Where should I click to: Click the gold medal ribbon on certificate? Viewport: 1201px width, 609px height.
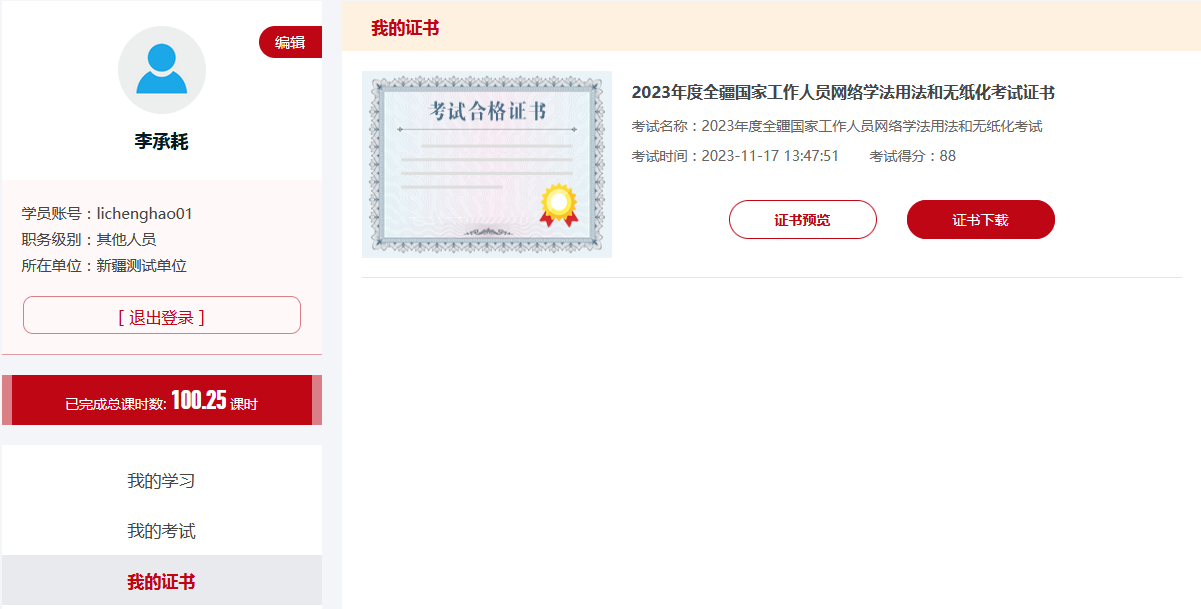click(x=559, y=205)
